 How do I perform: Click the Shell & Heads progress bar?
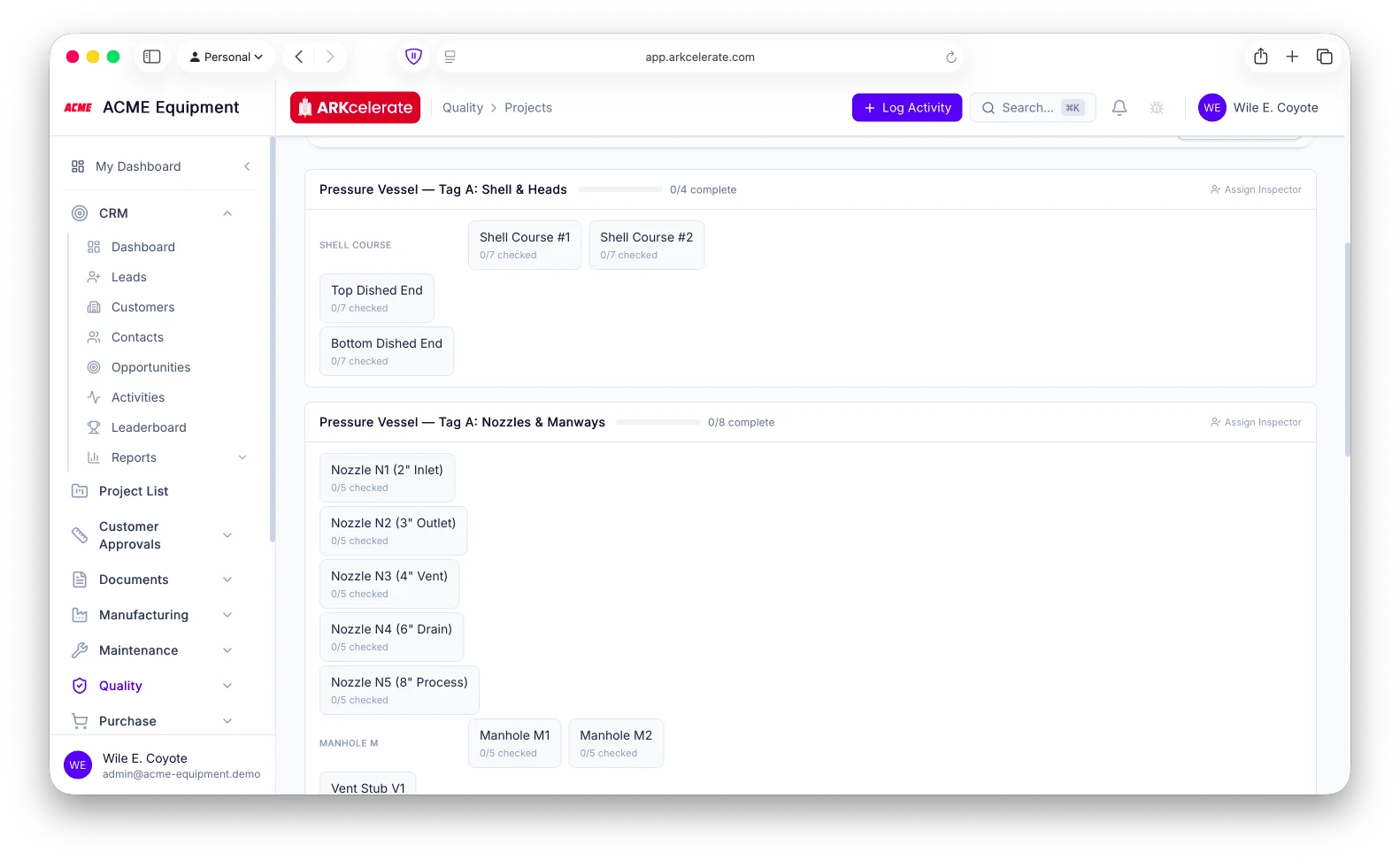620,189
